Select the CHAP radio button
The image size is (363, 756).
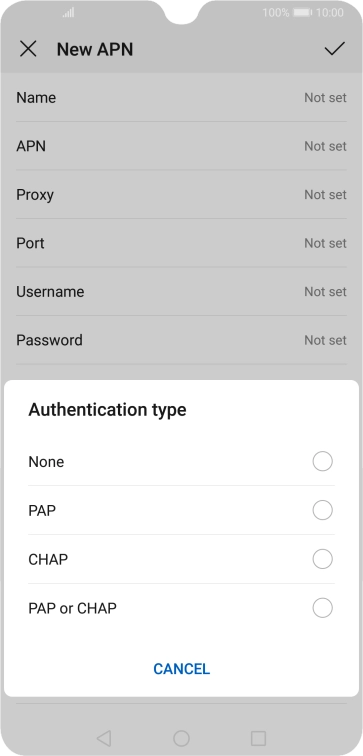(x=323, y=559)
